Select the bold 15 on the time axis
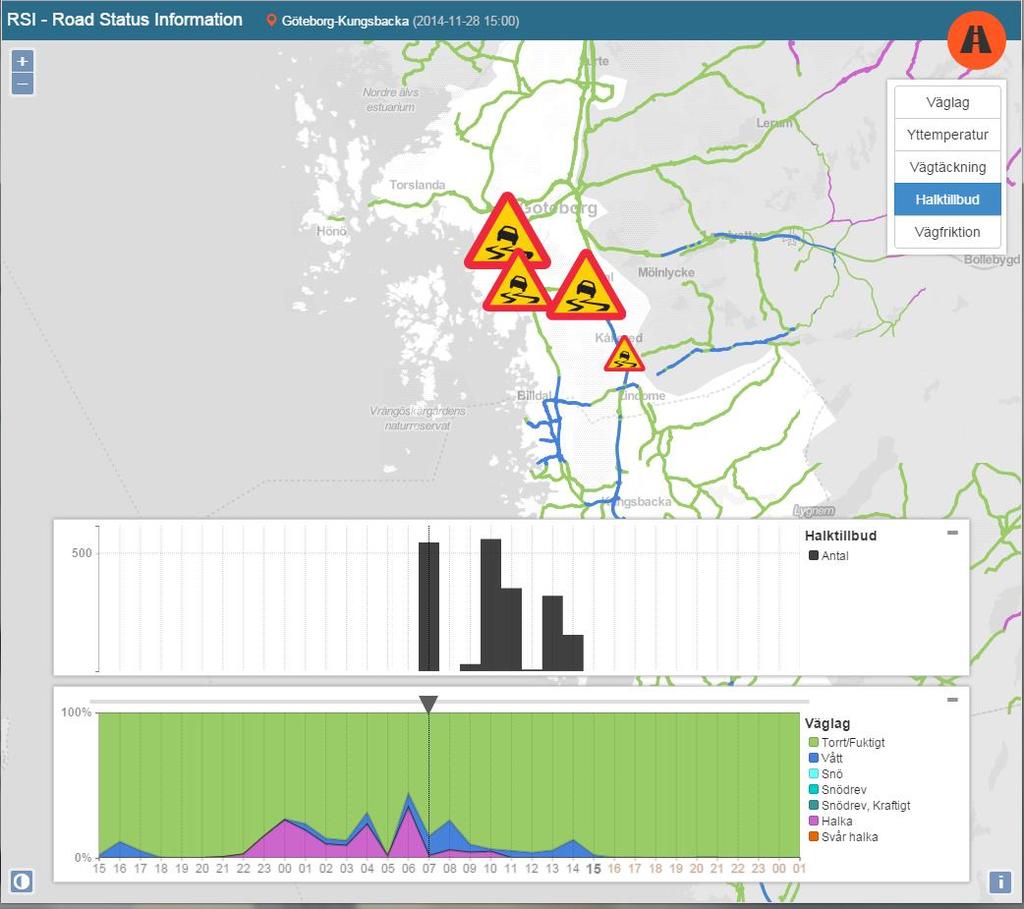 (594, 869)
